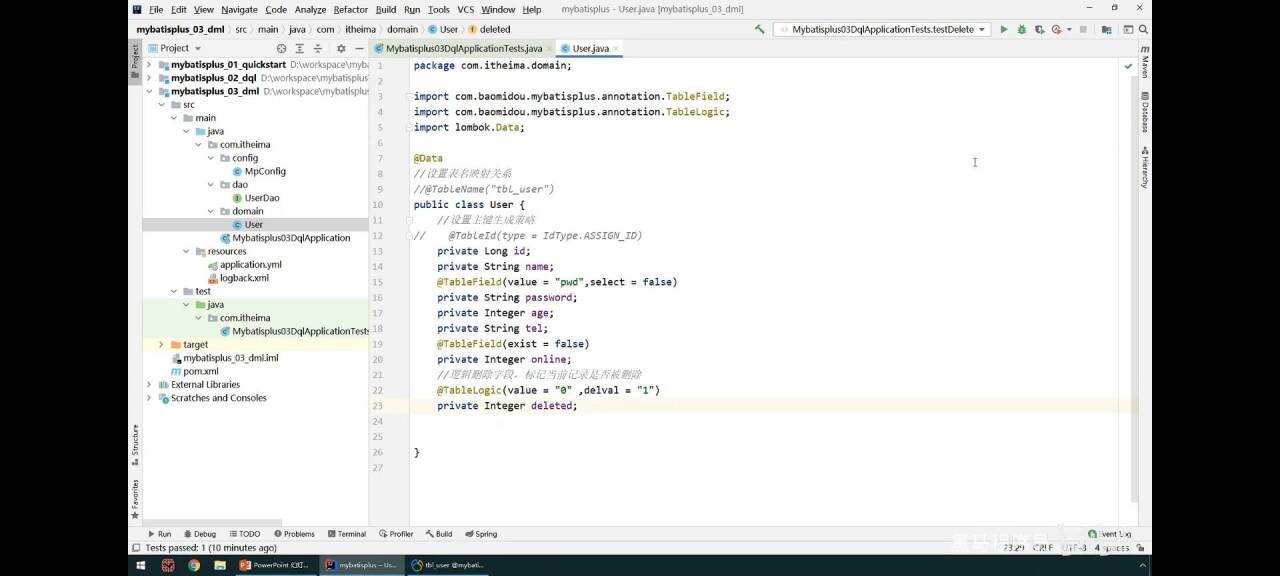This screenshot has width=1280, height=576.
Task: Hide the Project panel with minus icon
Action: 359,48
